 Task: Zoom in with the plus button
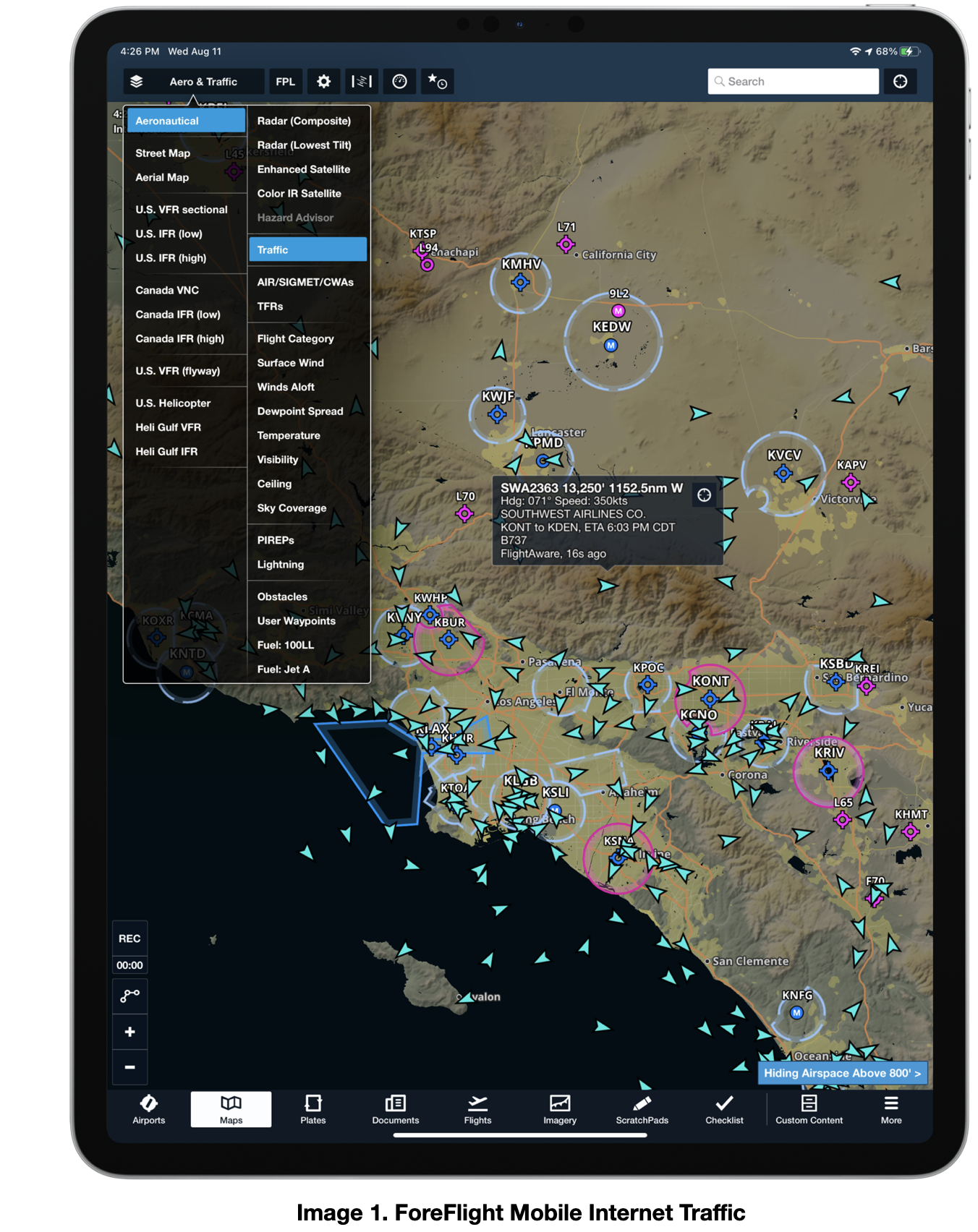[x=129, y=1032]
